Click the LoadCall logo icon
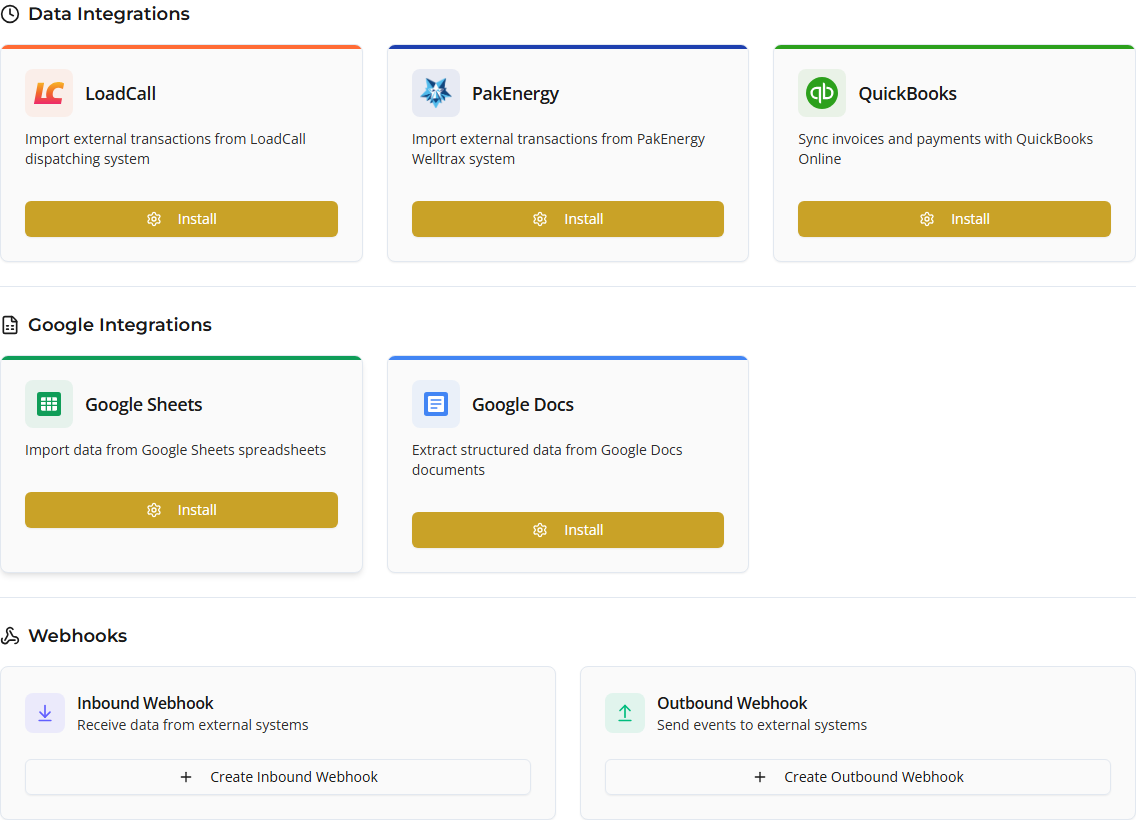The width and height of the screenshot is (1136, 820). click(x=49, y=93)
